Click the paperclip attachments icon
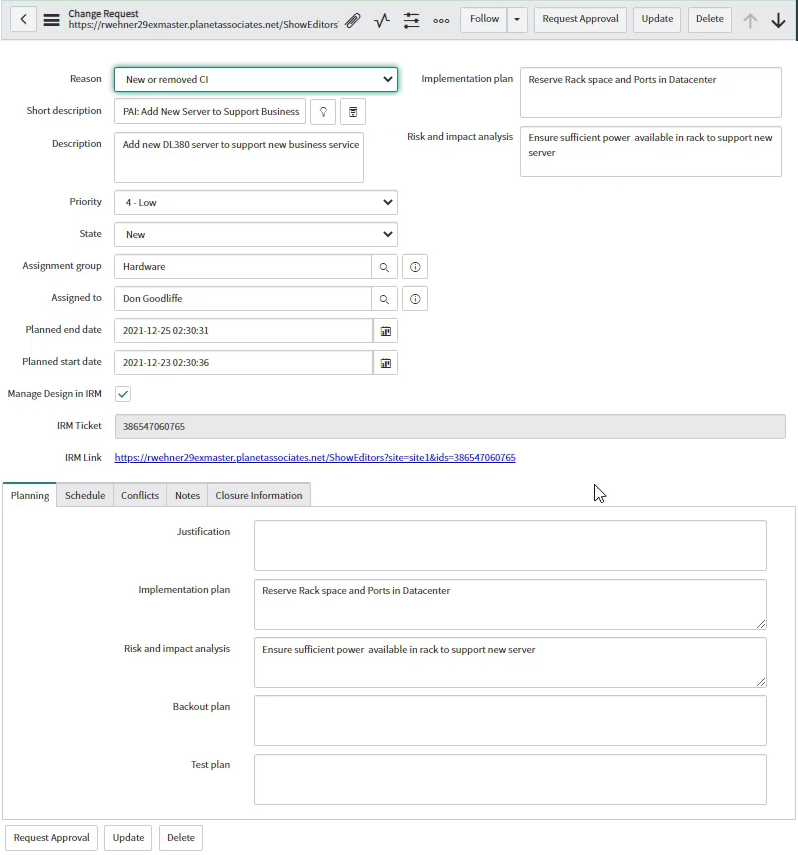798x855 pixels. [x=353, y=20]
